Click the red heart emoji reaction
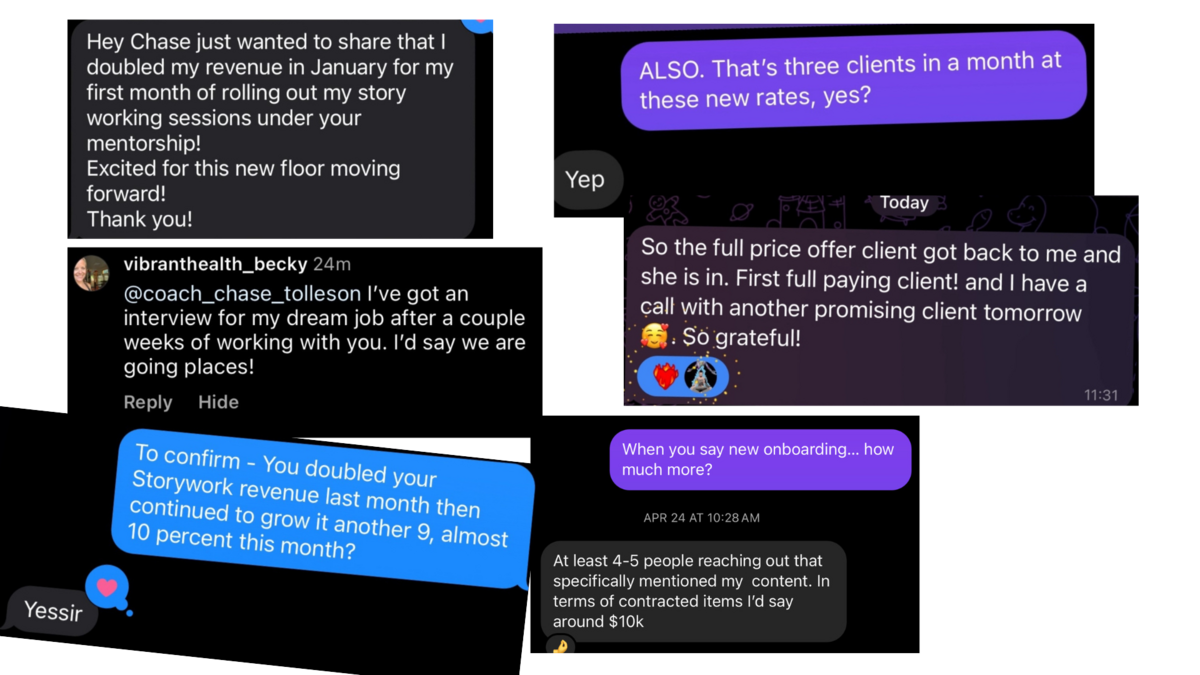This screenshot has height=675, width=1200. [x=665, y=376]
